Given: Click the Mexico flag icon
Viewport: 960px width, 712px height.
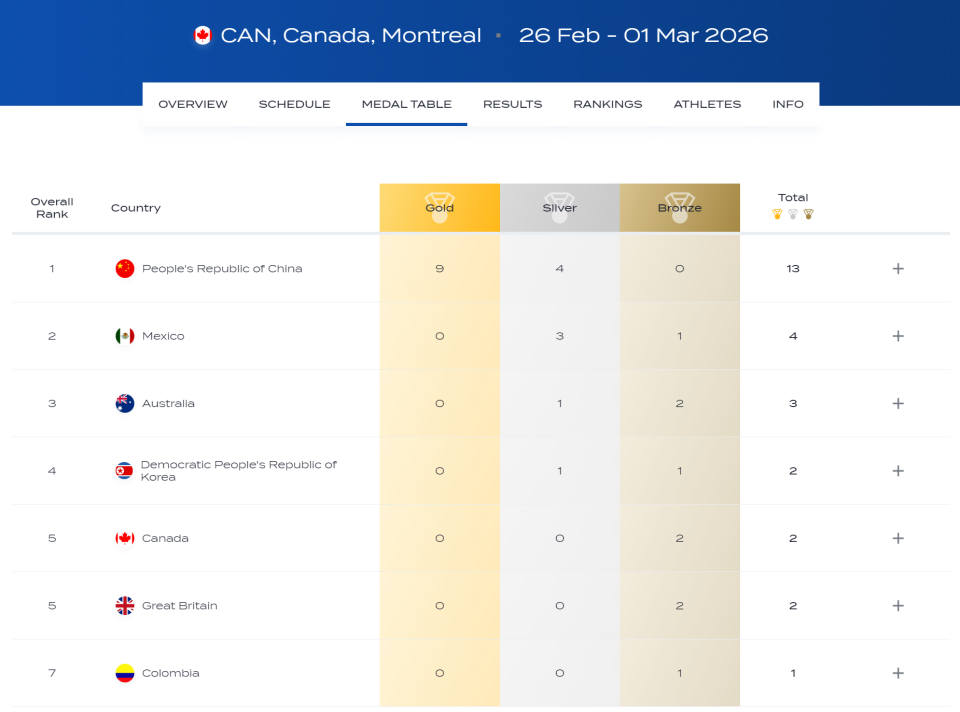Looking at the screenshot, I should click(x=125, y=336).
